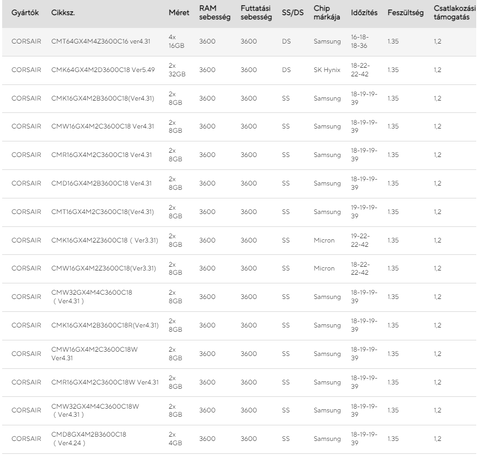
Task: Select part number CMW16GX4M2Z3600C18(Ver3.31)
Action: pos(103,268)
